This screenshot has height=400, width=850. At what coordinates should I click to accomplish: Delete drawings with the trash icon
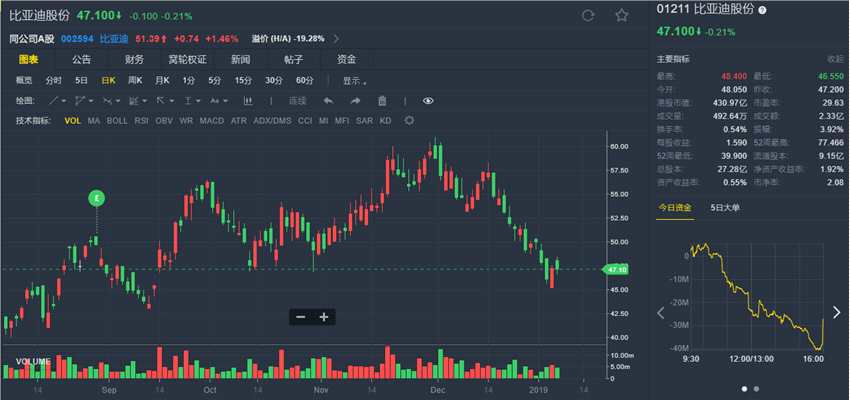point(382,101)
